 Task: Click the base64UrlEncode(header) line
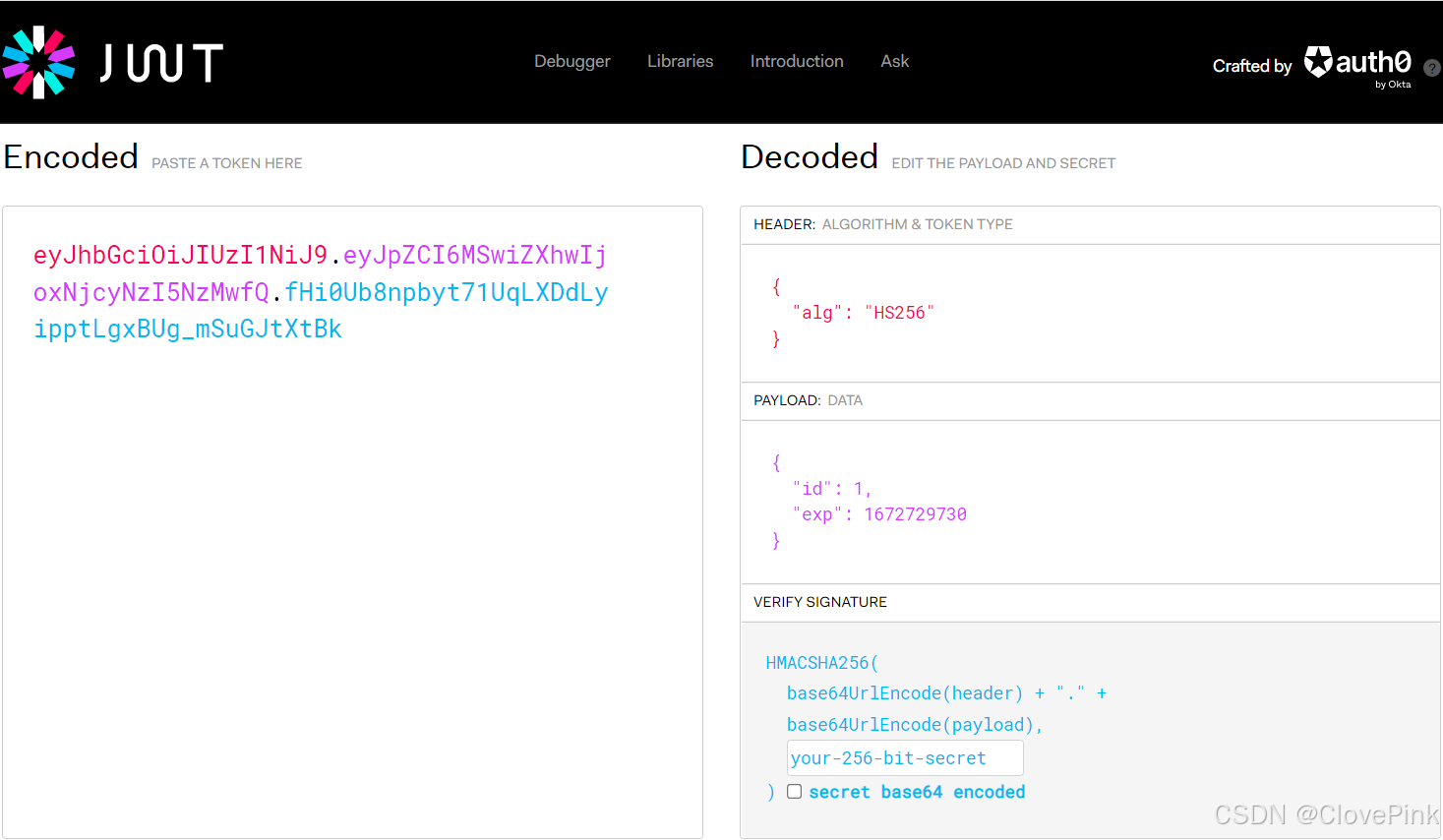(x=946, y=693)
